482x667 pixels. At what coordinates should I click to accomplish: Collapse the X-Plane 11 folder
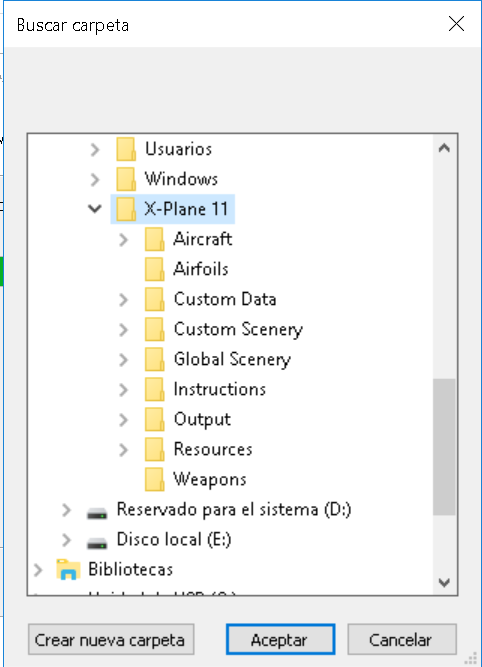click(x=94, y=208)
